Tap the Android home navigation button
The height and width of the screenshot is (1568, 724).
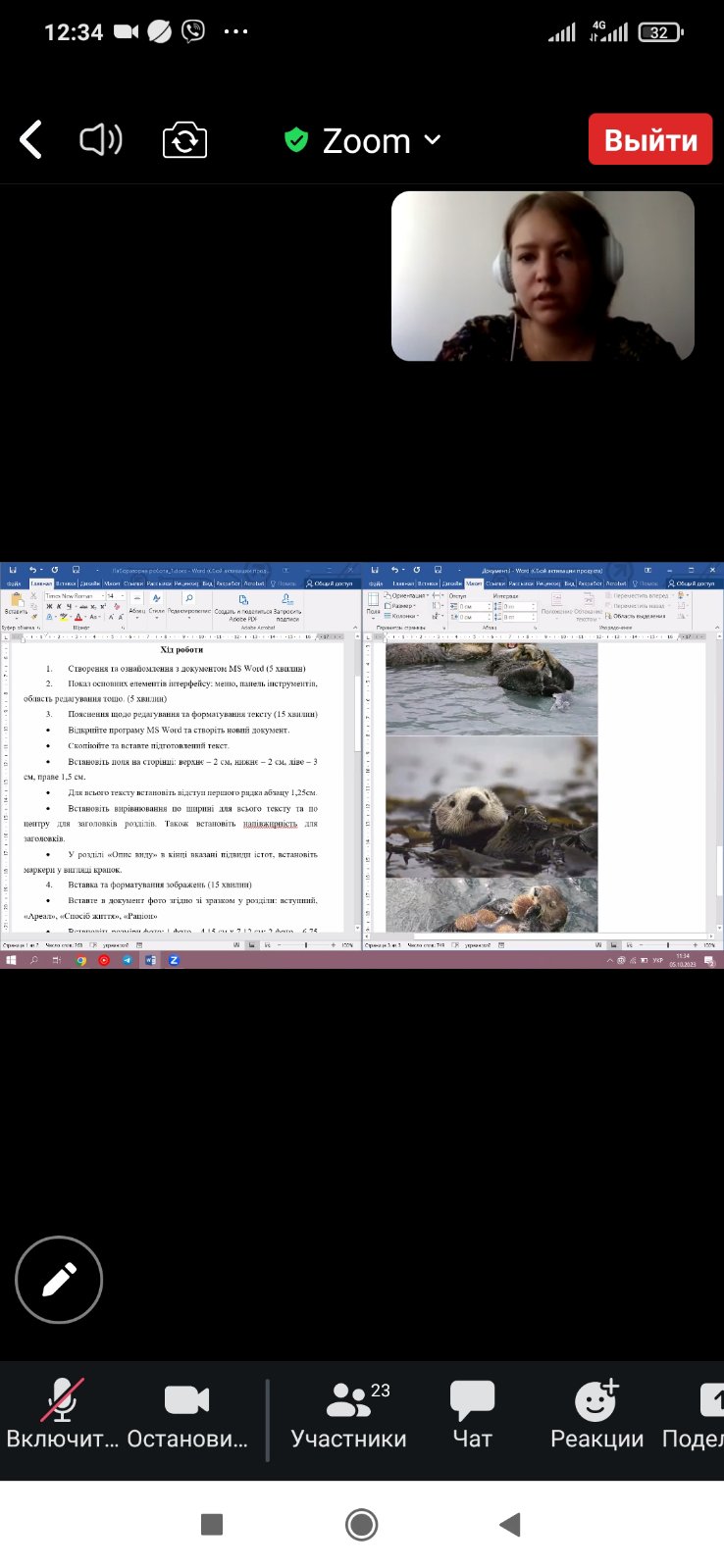pos(362,1524)
